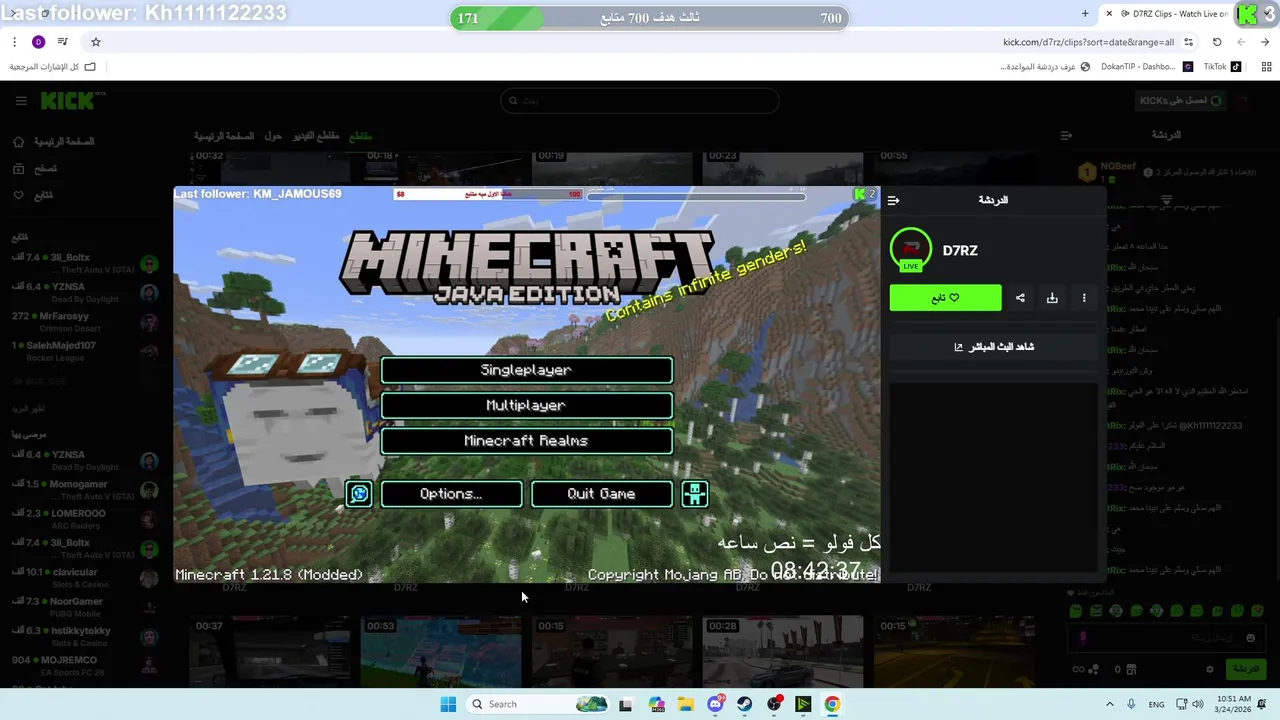The image size is (1280, 720).
Task: Open Browse (تصفح) in the sidebar
Action: tap(35, 169)
